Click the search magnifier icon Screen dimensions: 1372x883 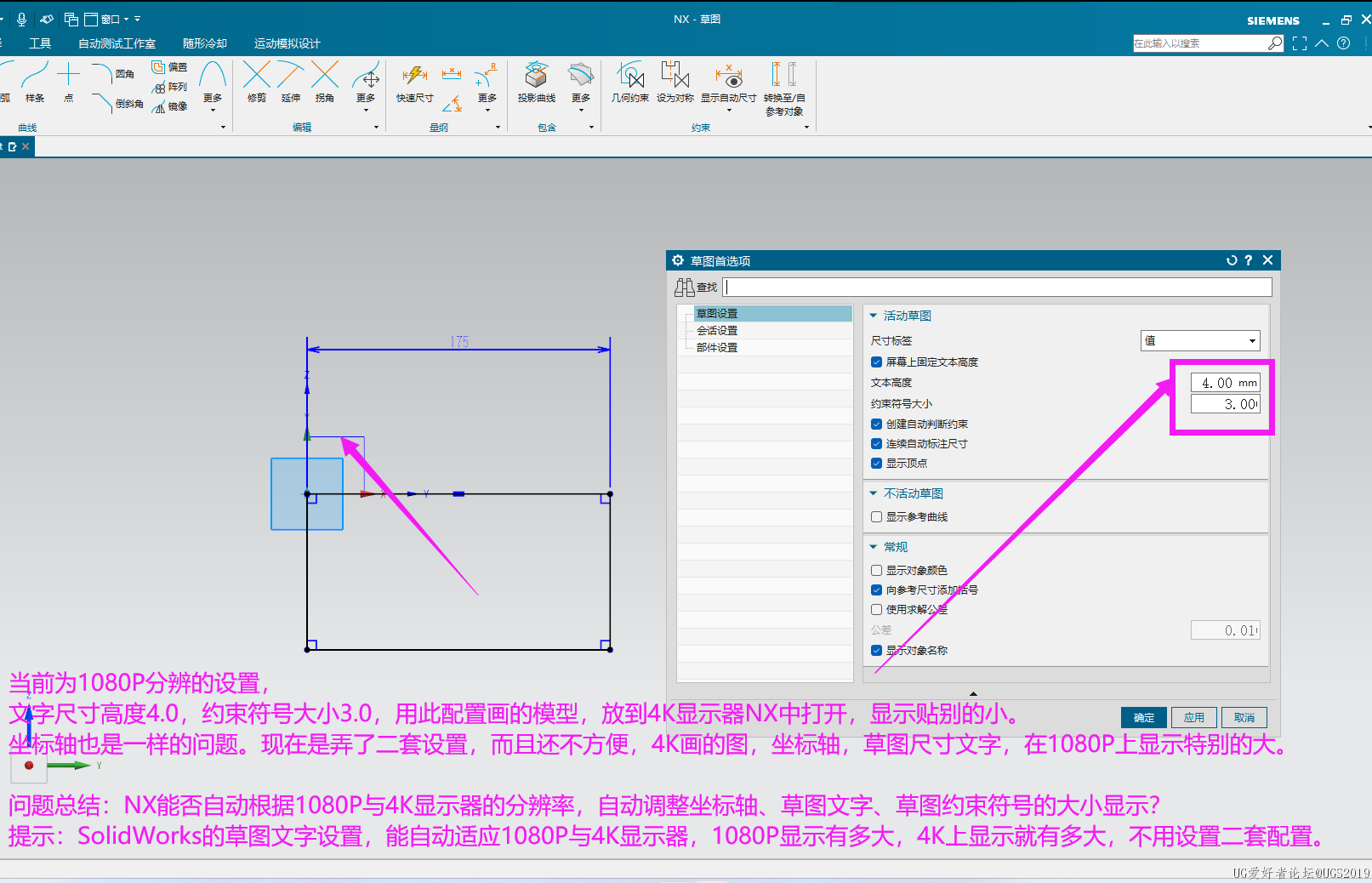click(x=1275, y=43)
